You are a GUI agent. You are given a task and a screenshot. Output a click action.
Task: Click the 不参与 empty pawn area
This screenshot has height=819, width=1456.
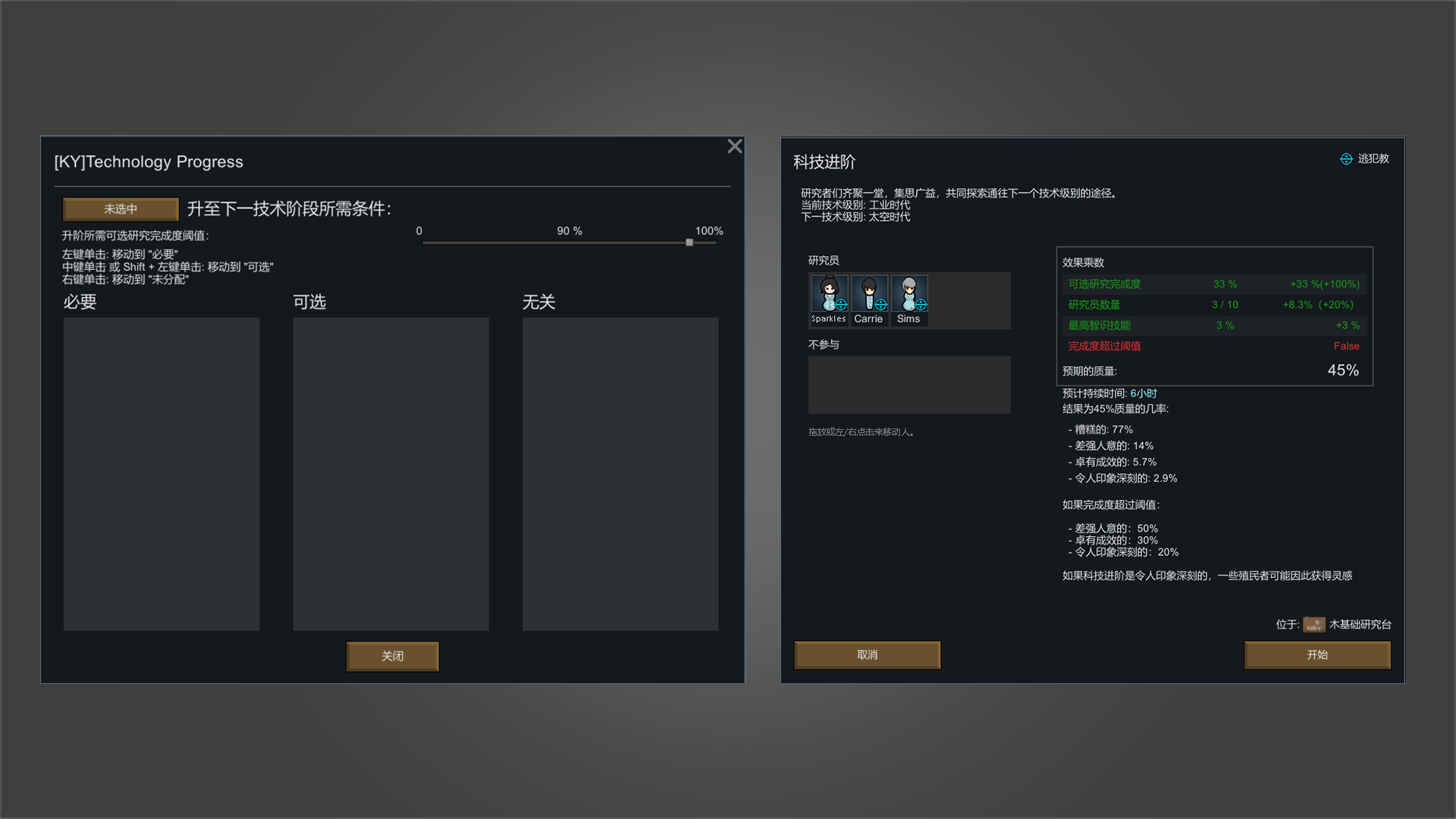(909, 384)
